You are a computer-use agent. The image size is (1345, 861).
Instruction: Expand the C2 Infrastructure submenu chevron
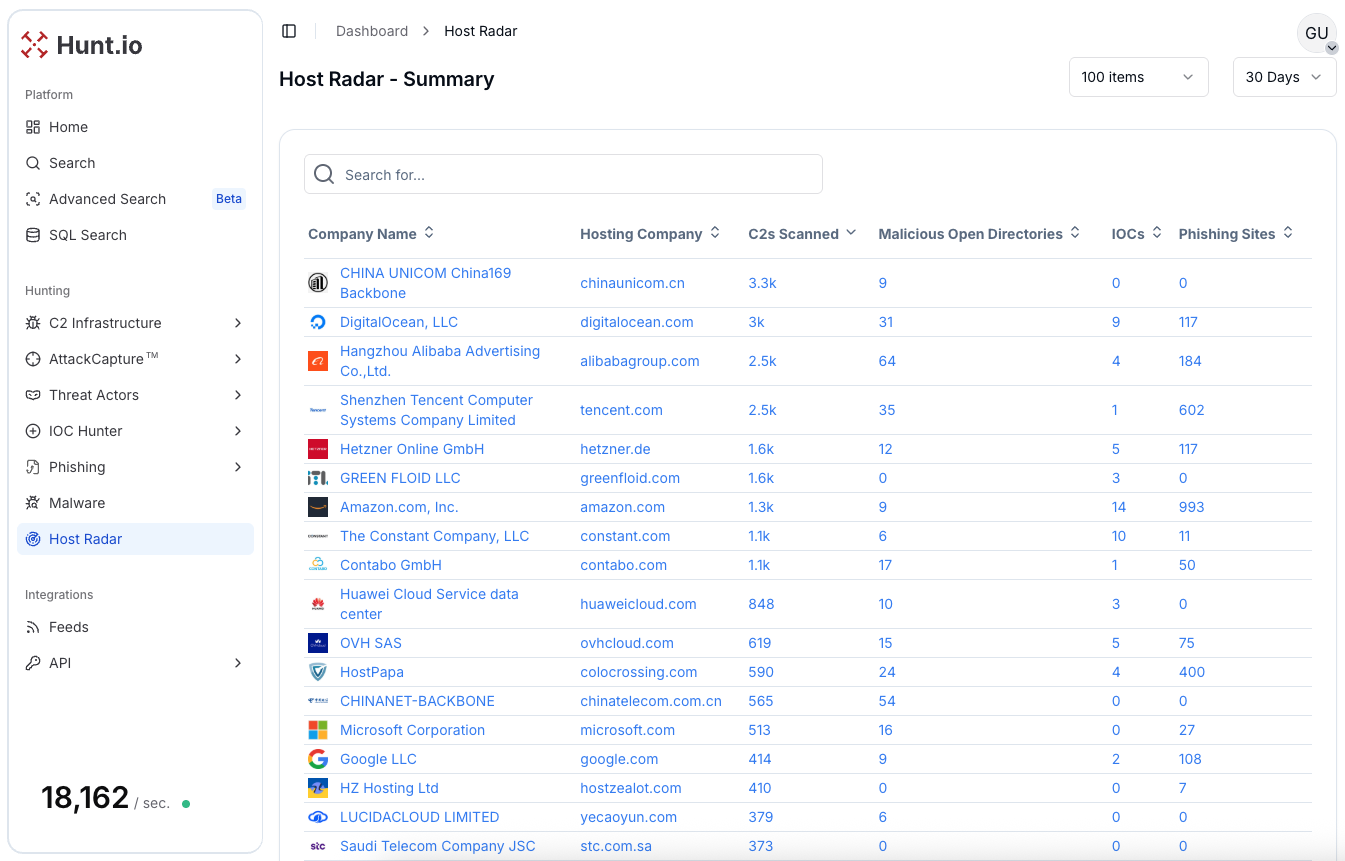pos(238,323)
